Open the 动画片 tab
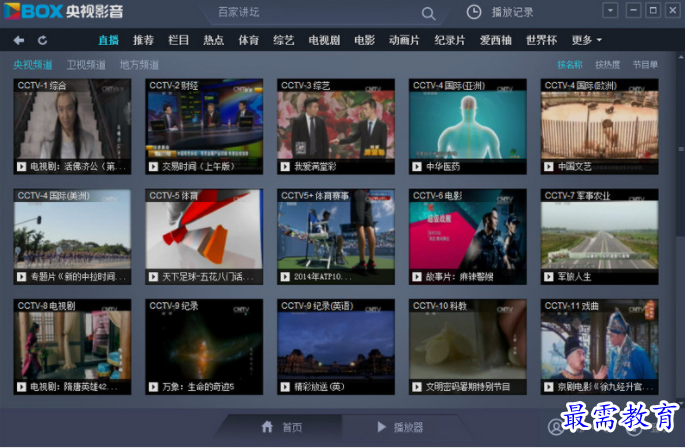 (x=404, y=40)
